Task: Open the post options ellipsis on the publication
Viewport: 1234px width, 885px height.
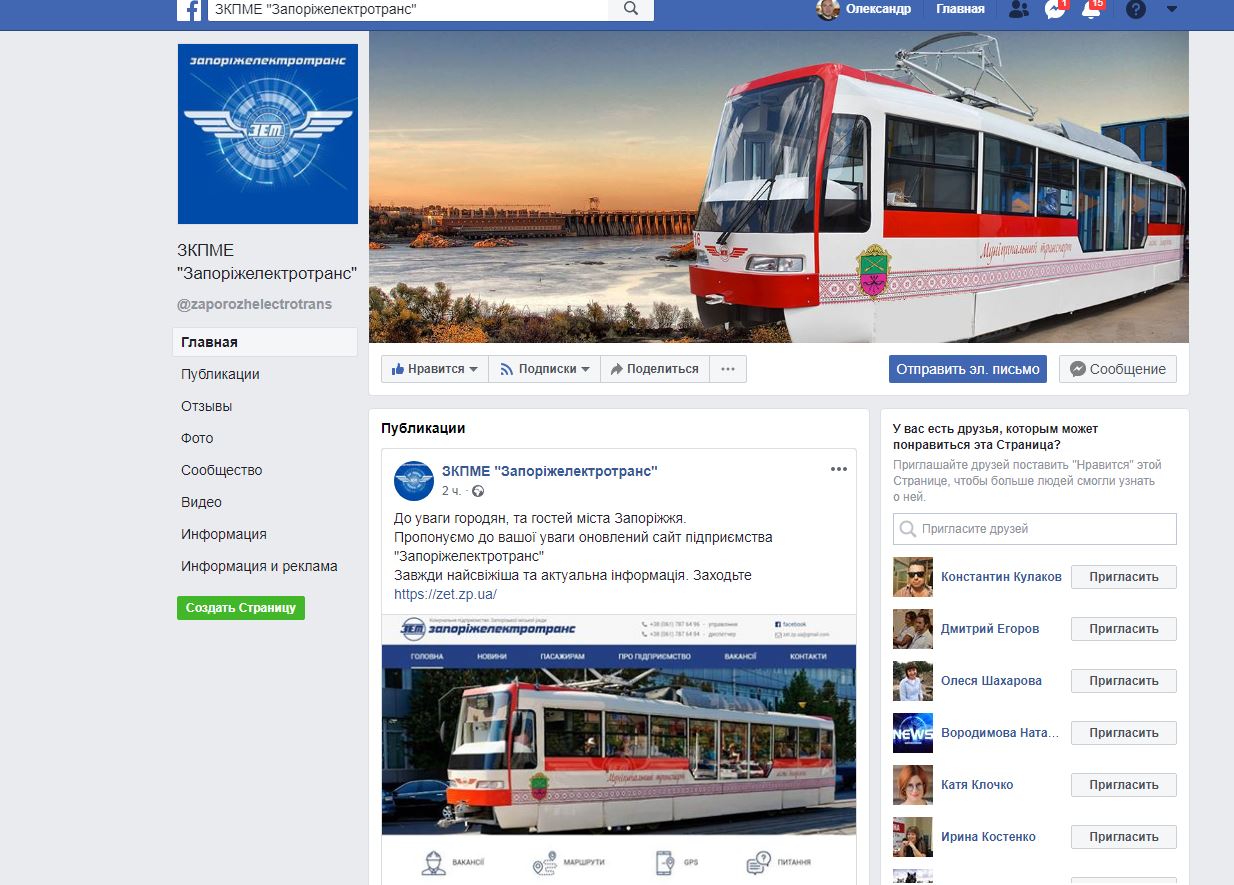Action: tap(837, 470)
